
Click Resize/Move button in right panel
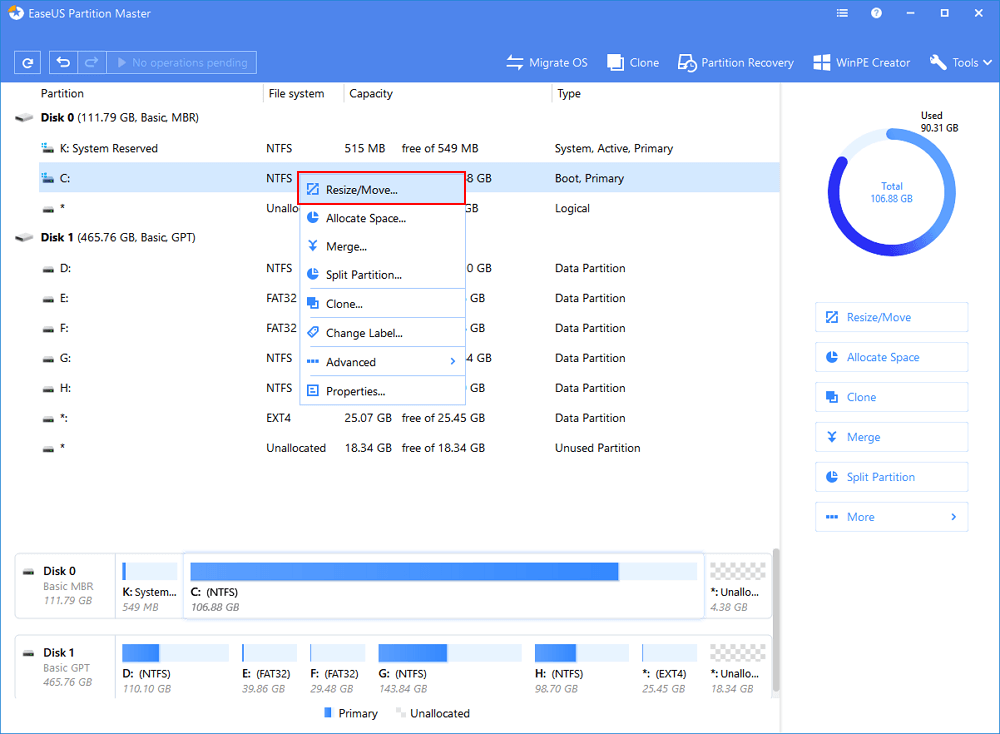(891, 317)
